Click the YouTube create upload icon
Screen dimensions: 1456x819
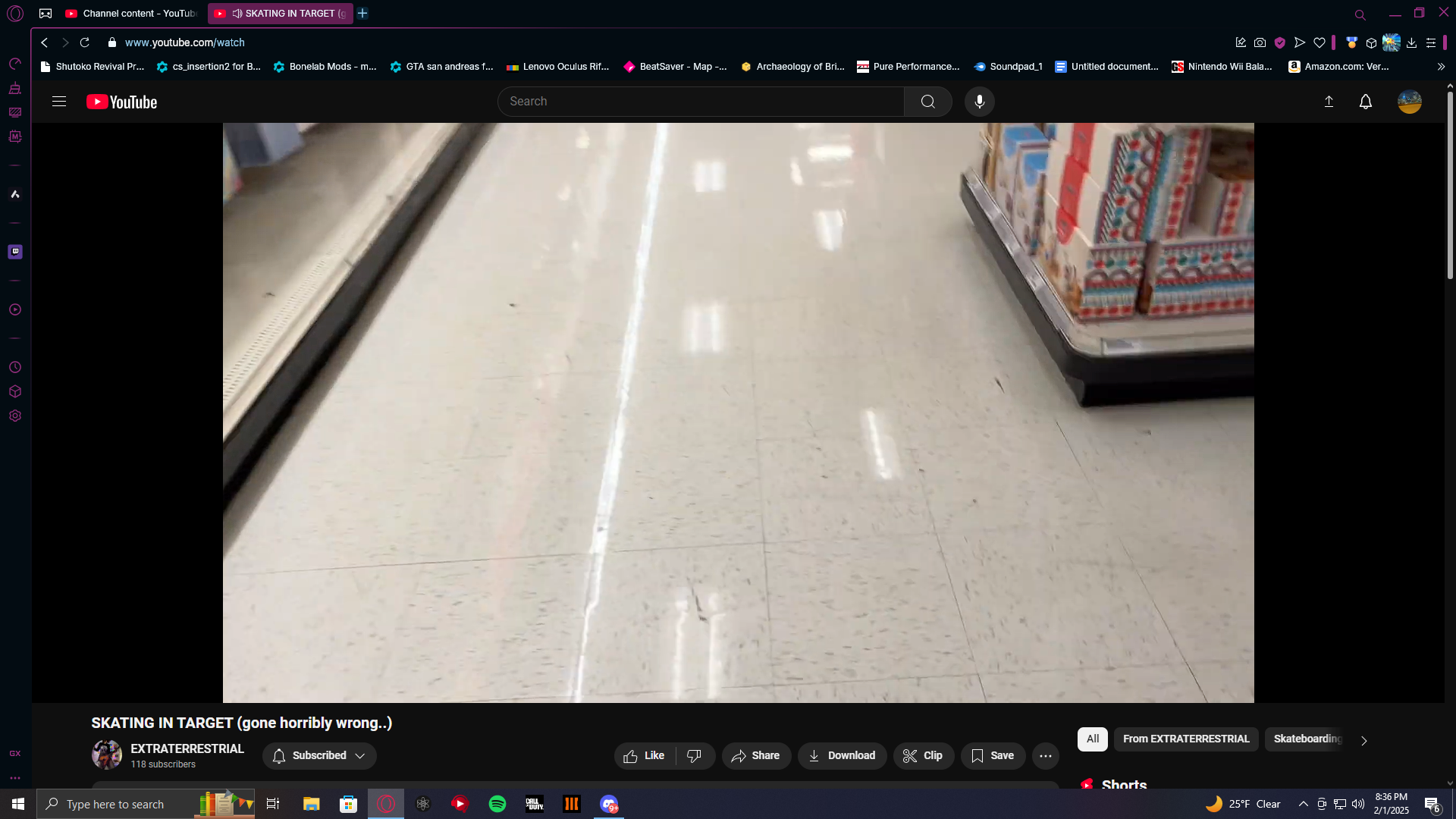click(1329, 102)
